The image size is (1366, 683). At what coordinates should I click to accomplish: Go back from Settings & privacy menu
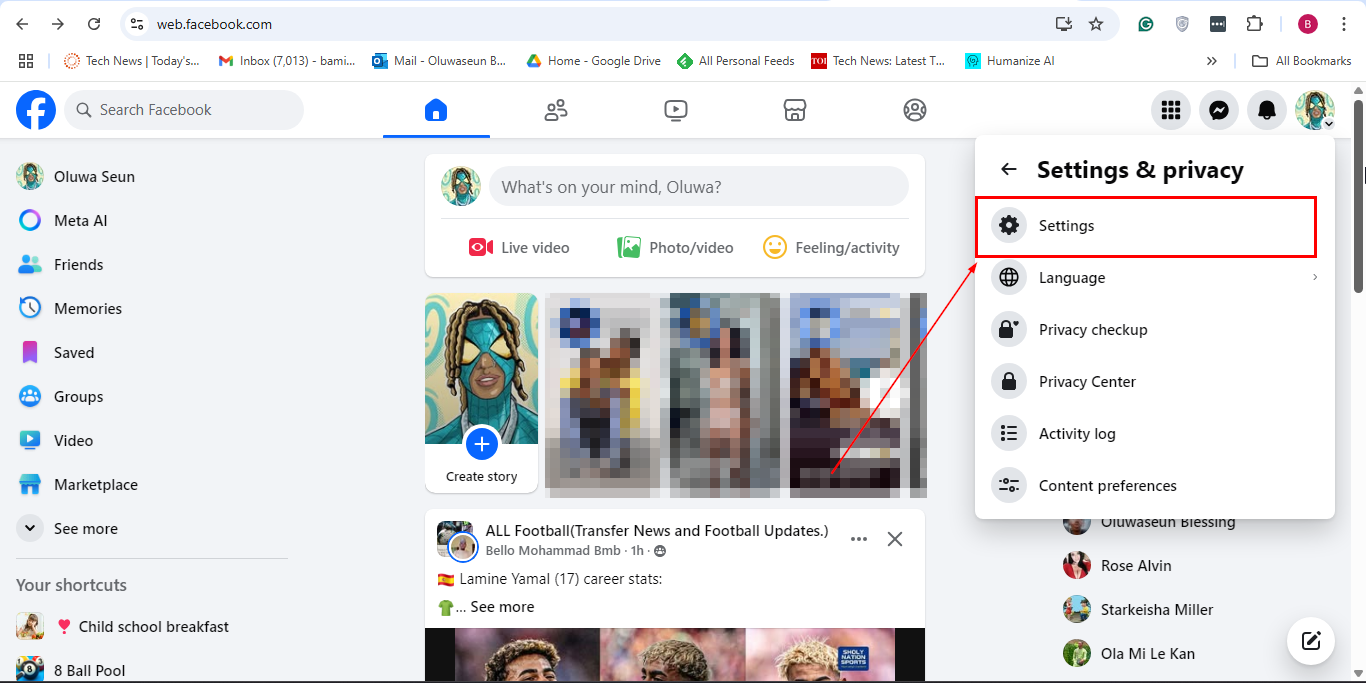click(1009, 170)
